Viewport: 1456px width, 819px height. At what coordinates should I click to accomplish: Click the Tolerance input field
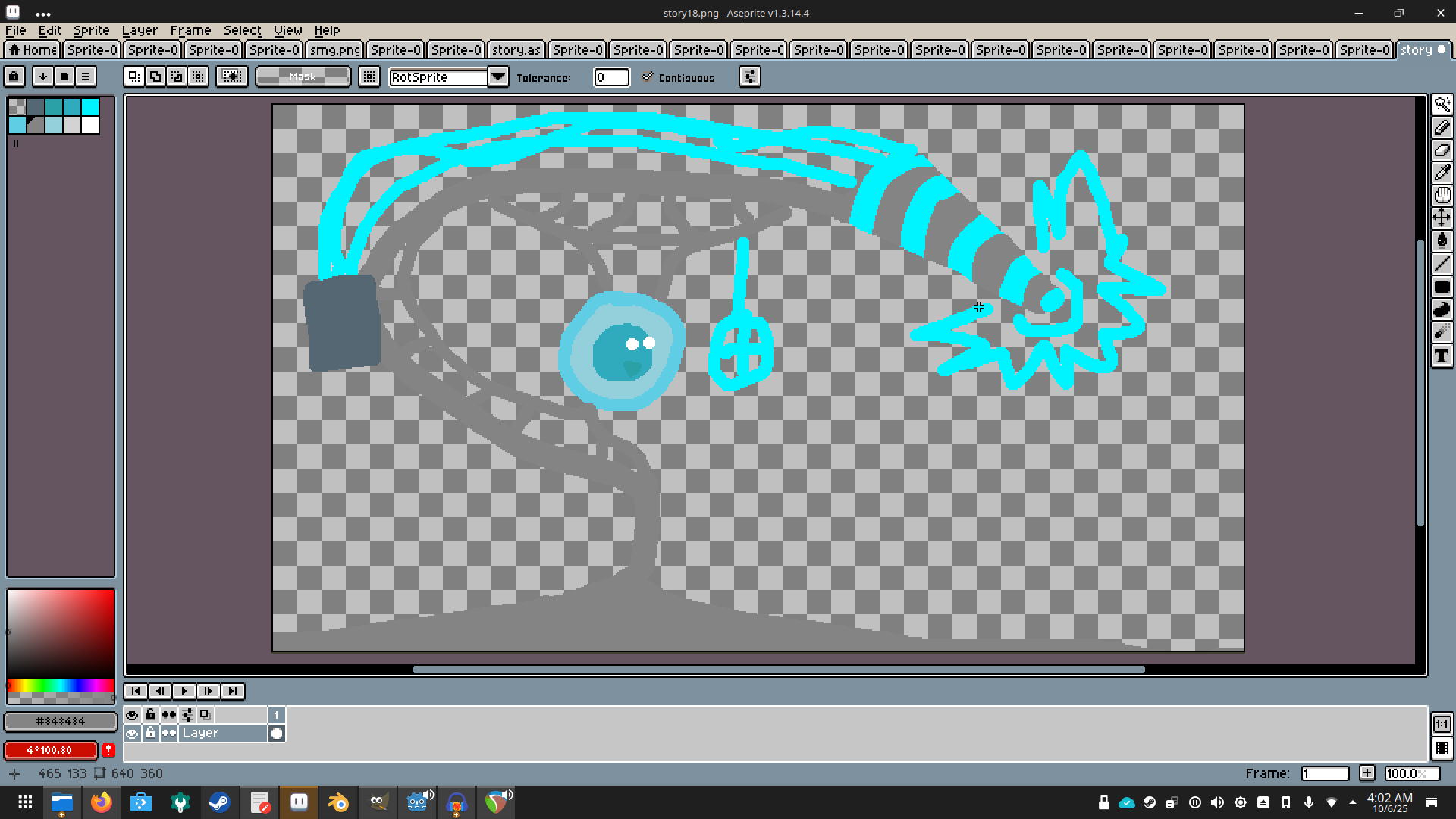point(611,77)
